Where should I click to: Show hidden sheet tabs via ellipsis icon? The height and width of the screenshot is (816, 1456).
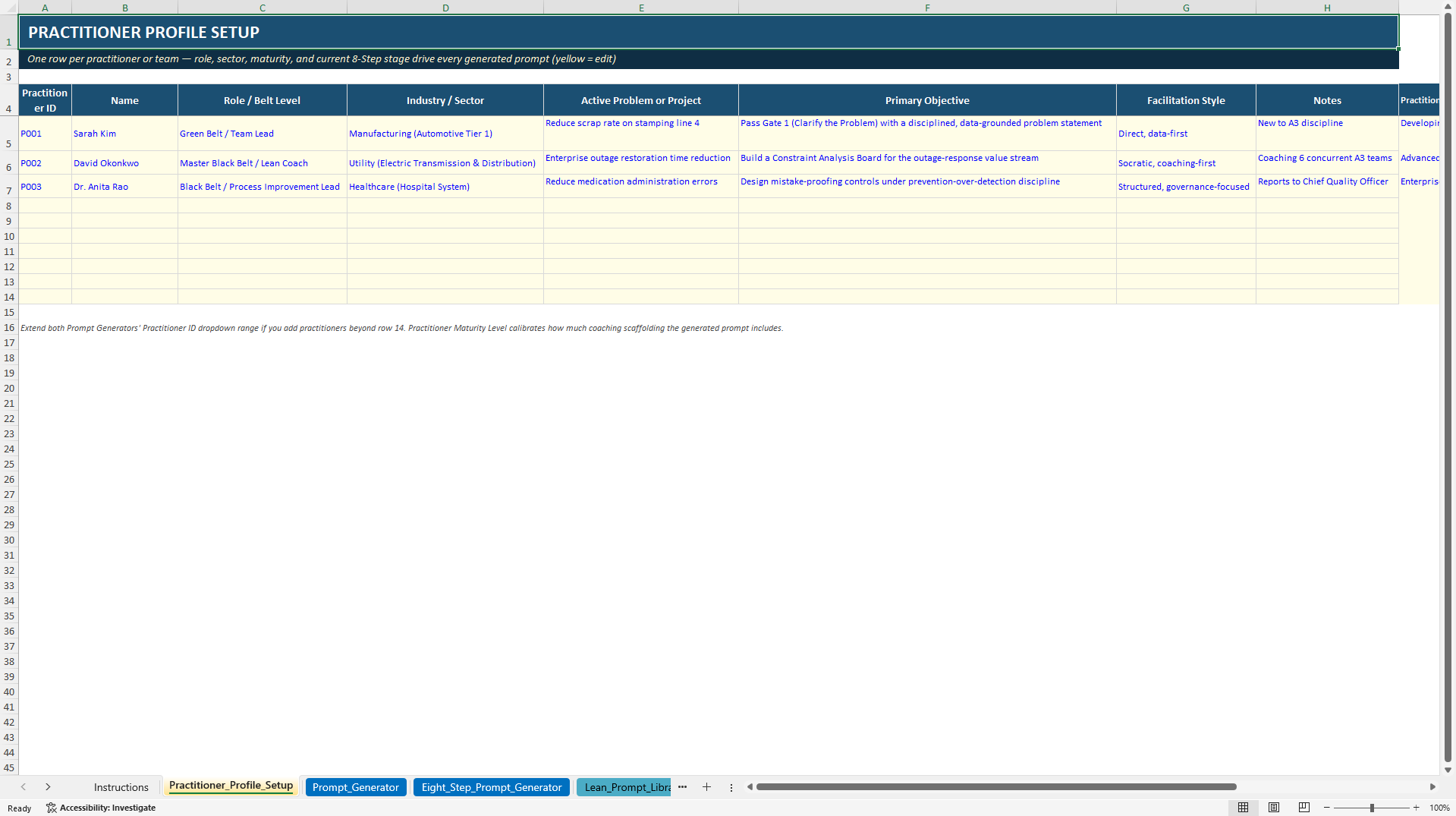coord(682,787)
